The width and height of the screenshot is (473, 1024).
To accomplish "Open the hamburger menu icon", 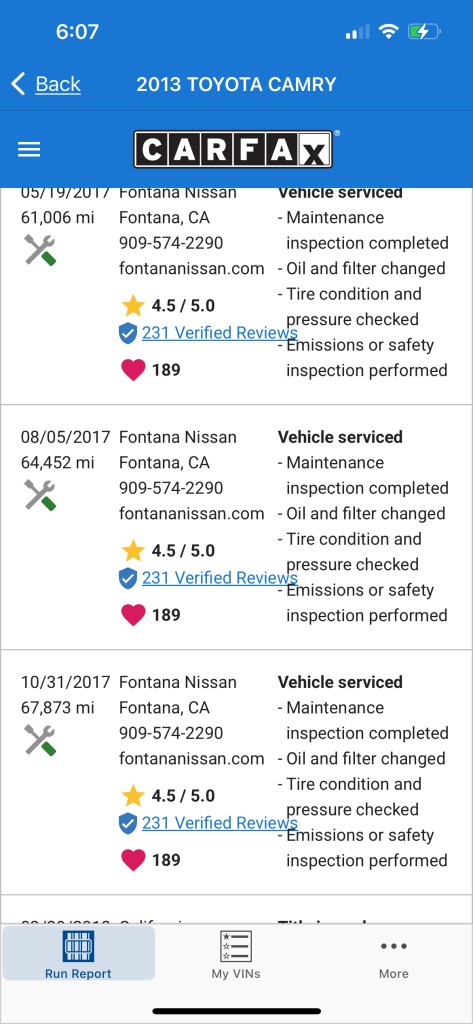I will (29, 150).
